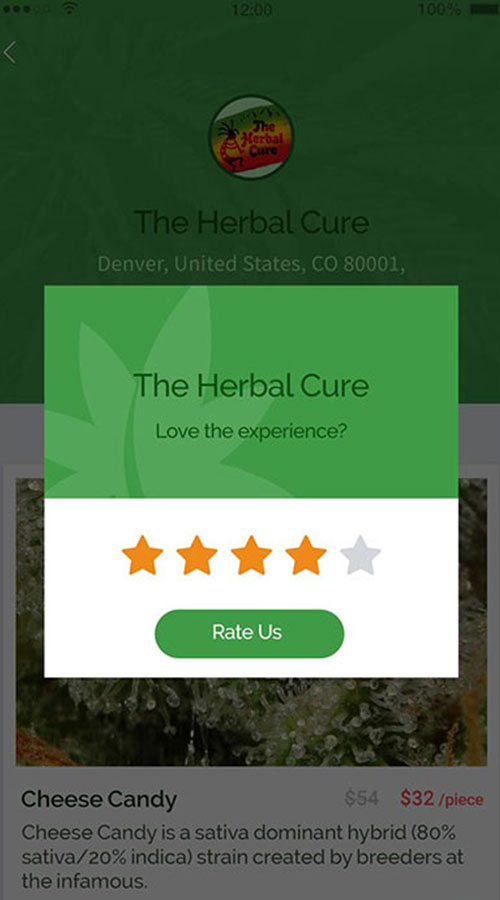This screenshot has width=500, height=900.
Task: Tap The Herbal Cure round logo
Action: [251, 138]
